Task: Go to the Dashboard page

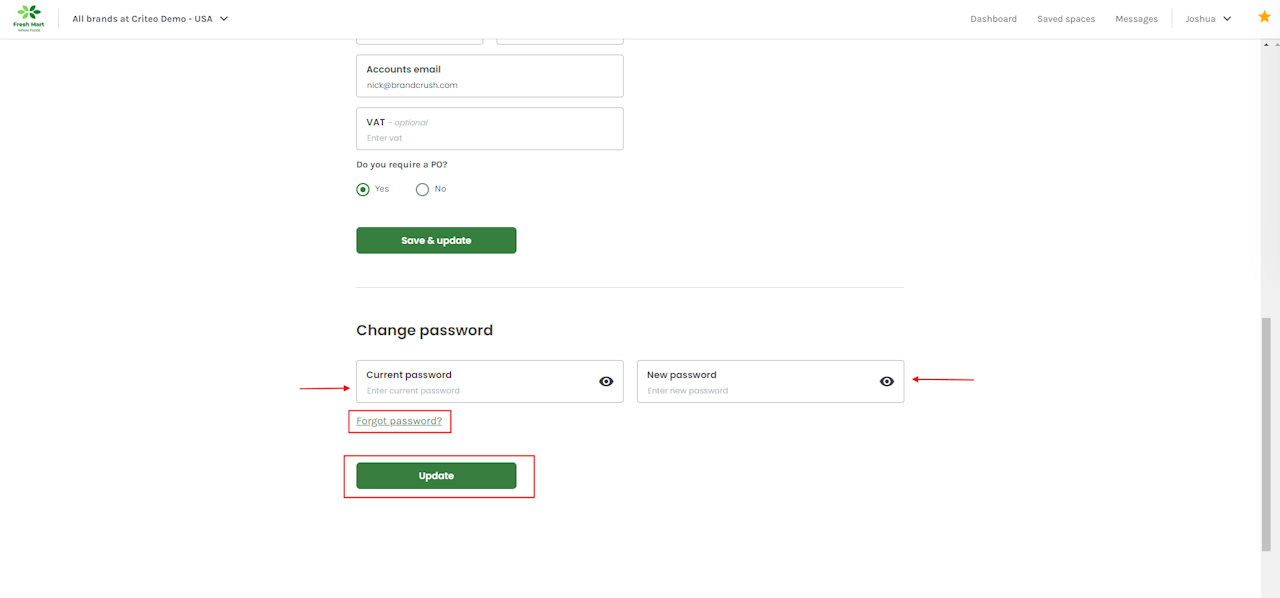Action: 993,19
